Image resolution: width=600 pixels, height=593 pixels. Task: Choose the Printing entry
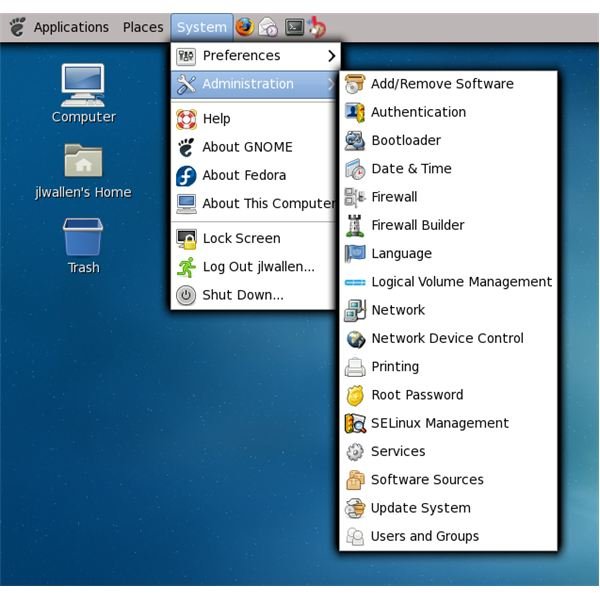click(x=448, y=367)
